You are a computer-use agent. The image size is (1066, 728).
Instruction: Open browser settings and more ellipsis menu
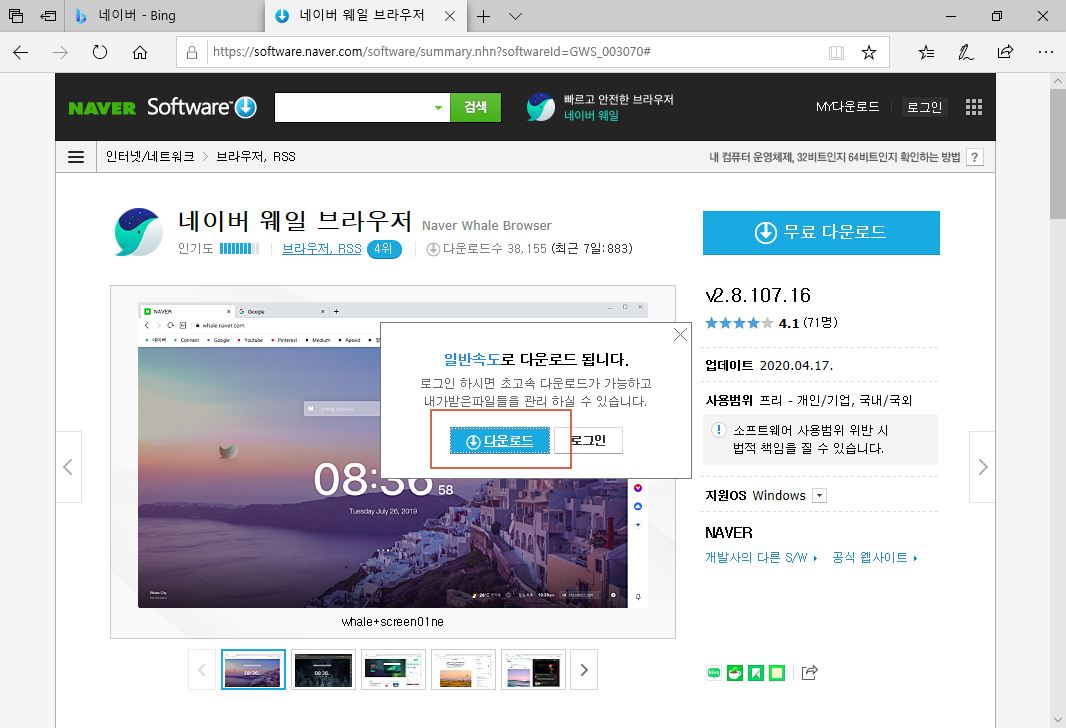1046,52
